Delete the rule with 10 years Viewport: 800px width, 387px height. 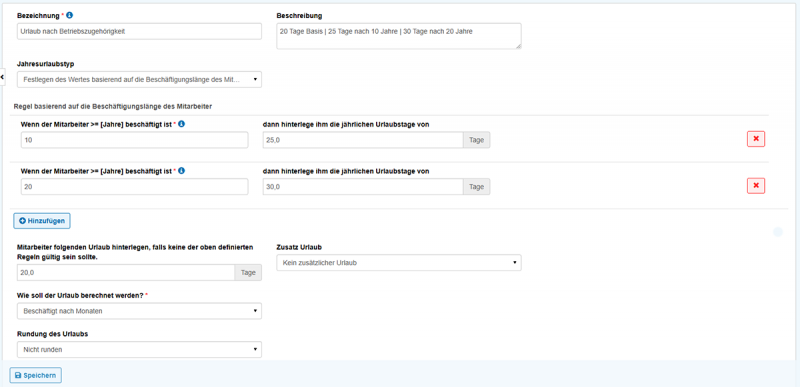756,139
